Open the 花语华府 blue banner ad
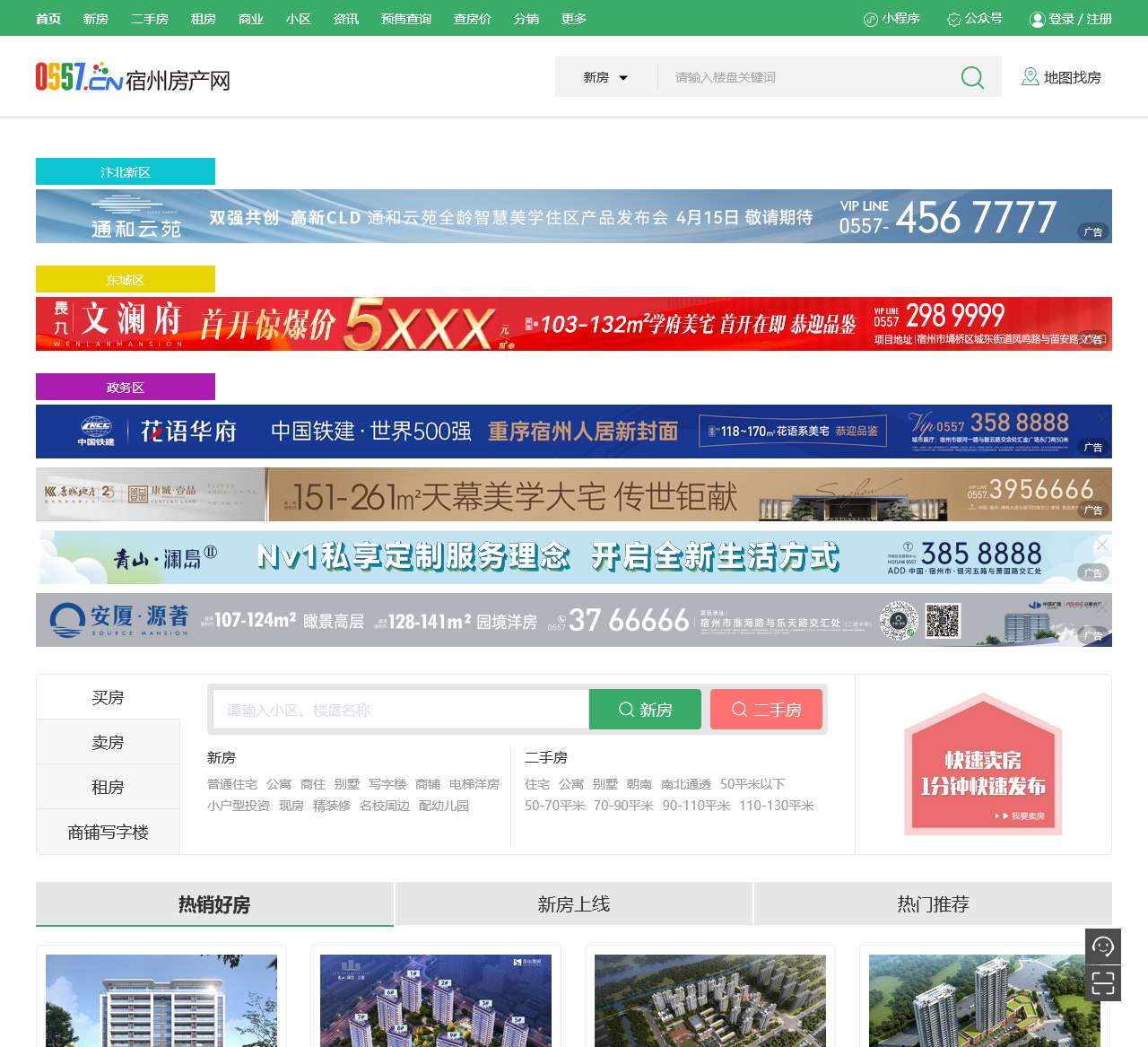 tap(574, 432)
